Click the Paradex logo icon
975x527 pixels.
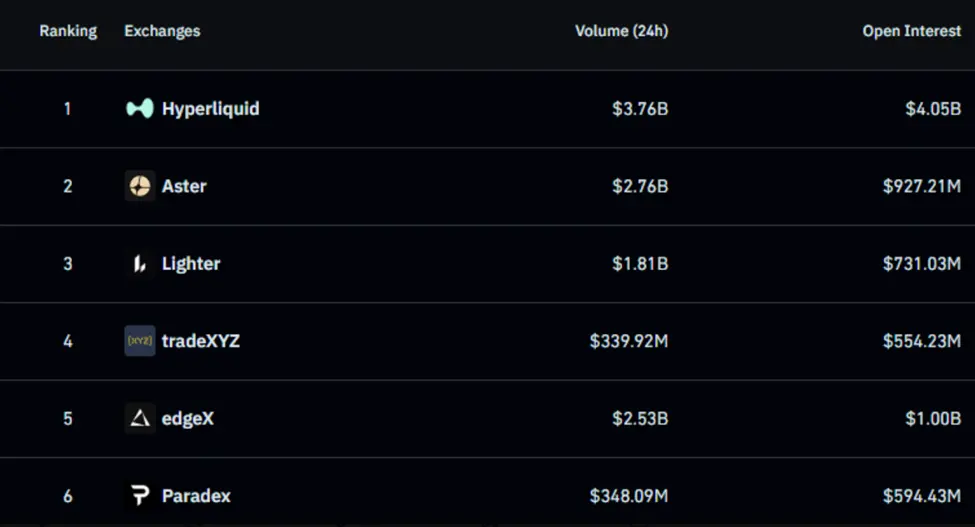[x=139, y=495]
